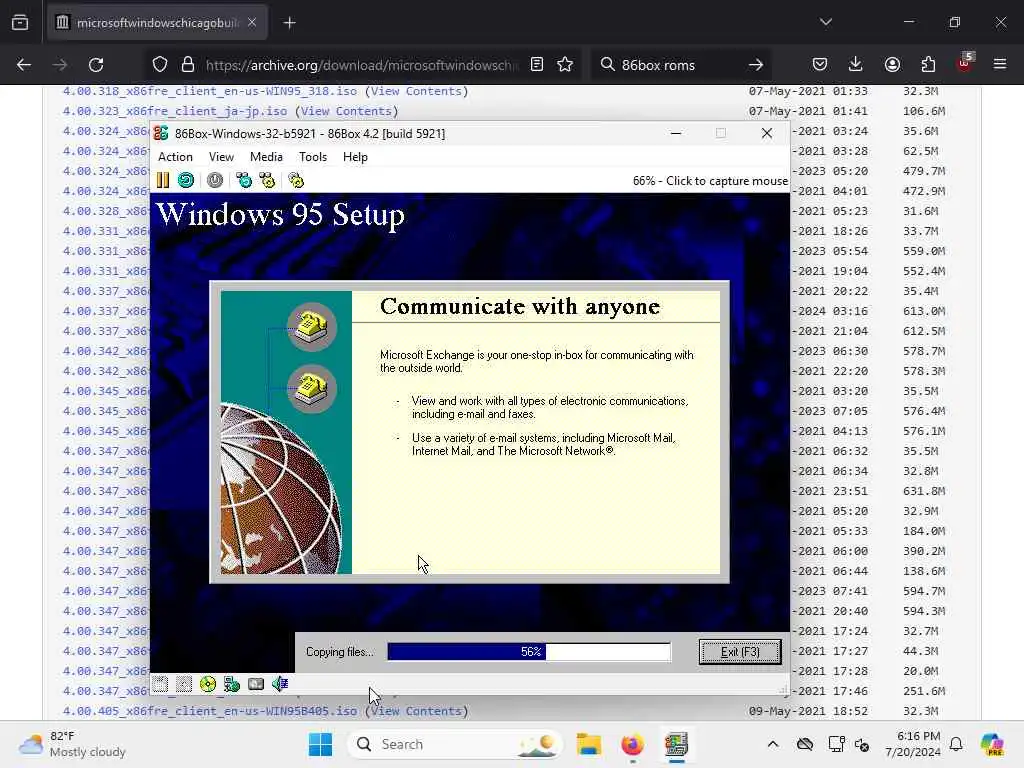Toggle reader view in address bar

click(537, 64)
